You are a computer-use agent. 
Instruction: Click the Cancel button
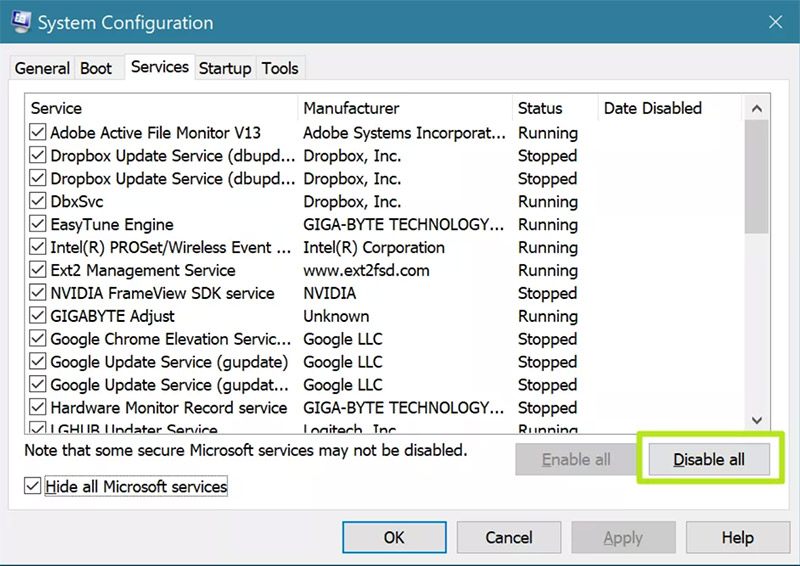point(509,537)
